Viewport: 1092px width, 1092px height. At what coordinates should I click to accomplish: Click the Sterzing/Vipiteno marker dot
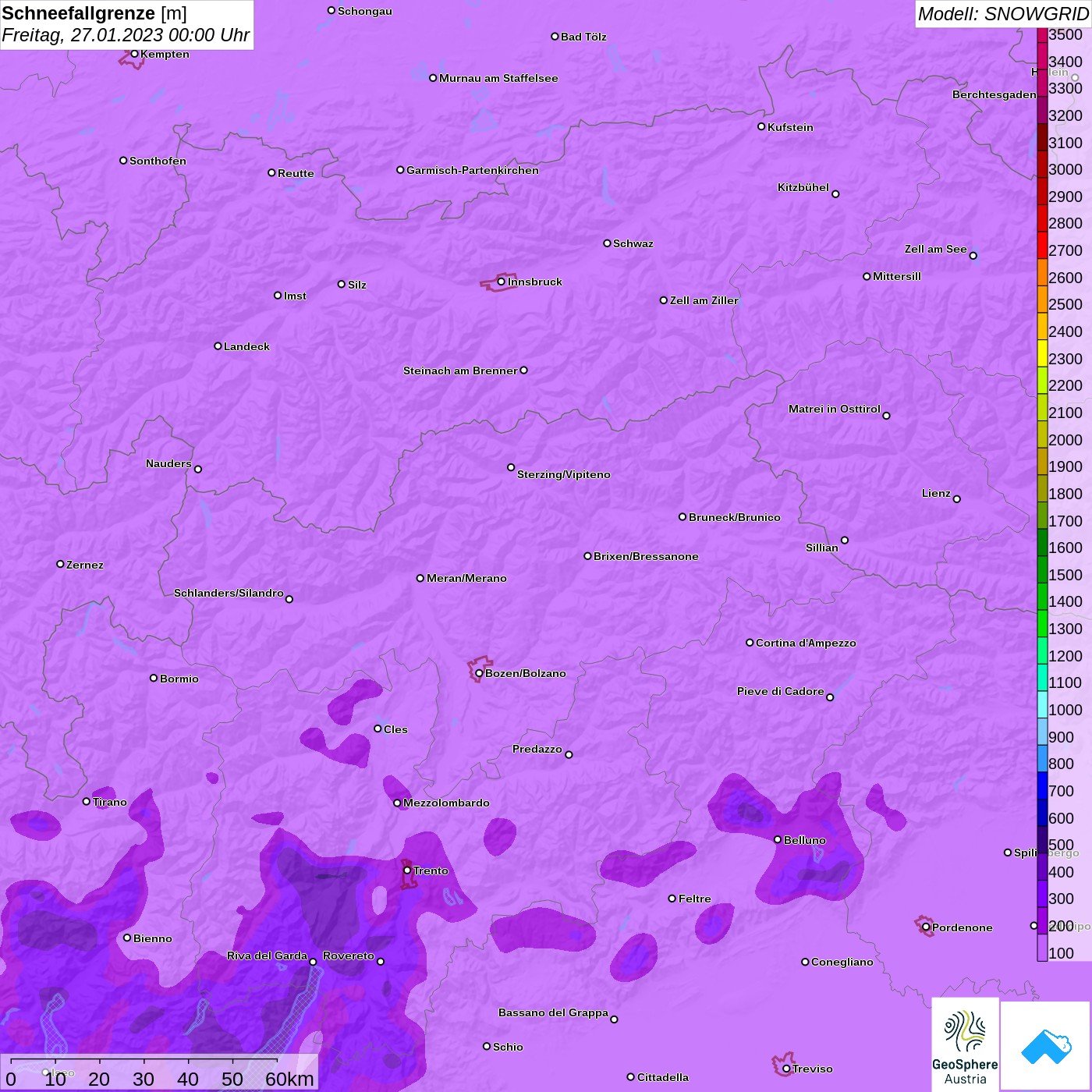click(511, 467)
